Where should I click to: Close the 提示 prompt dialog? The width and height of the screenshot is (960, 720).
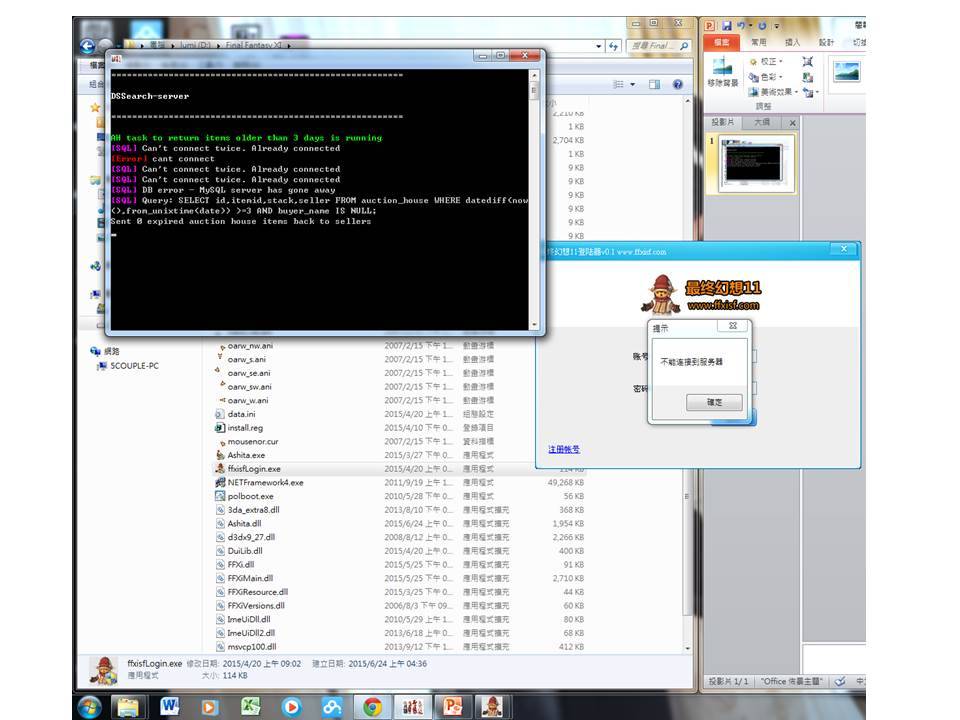733,326
